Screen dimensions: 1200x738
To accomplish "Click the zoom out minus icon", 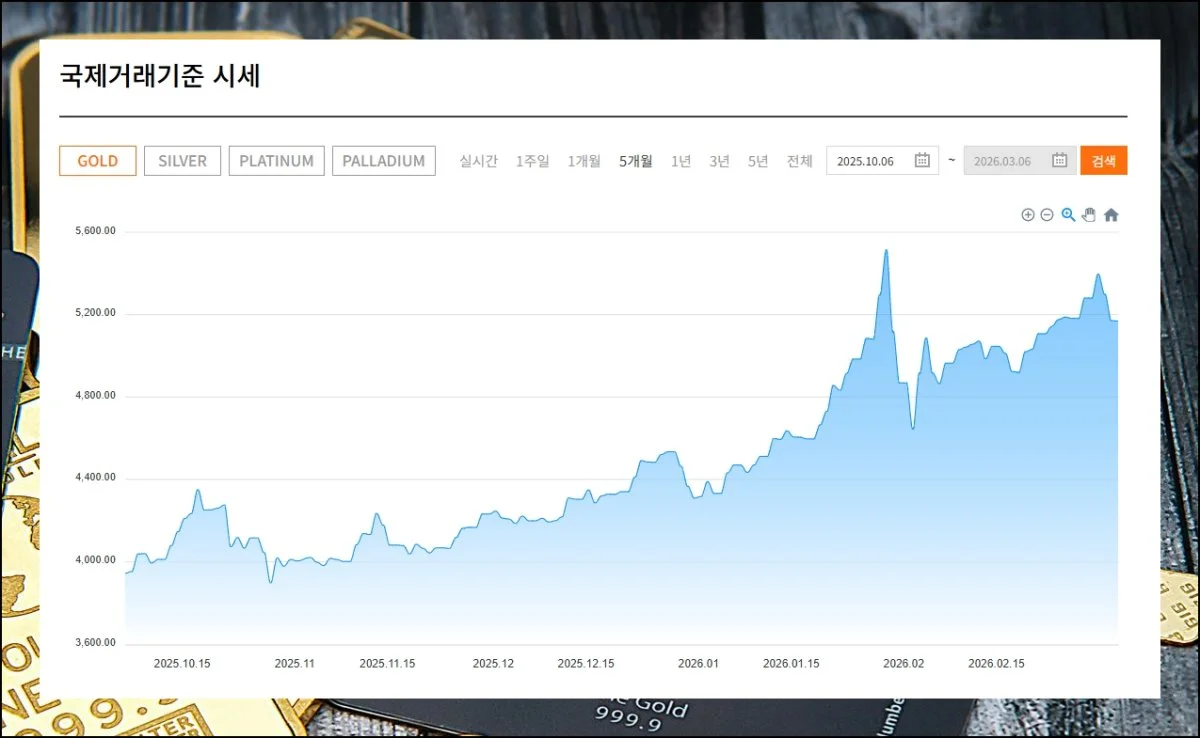I will (x=1047, y=215).
